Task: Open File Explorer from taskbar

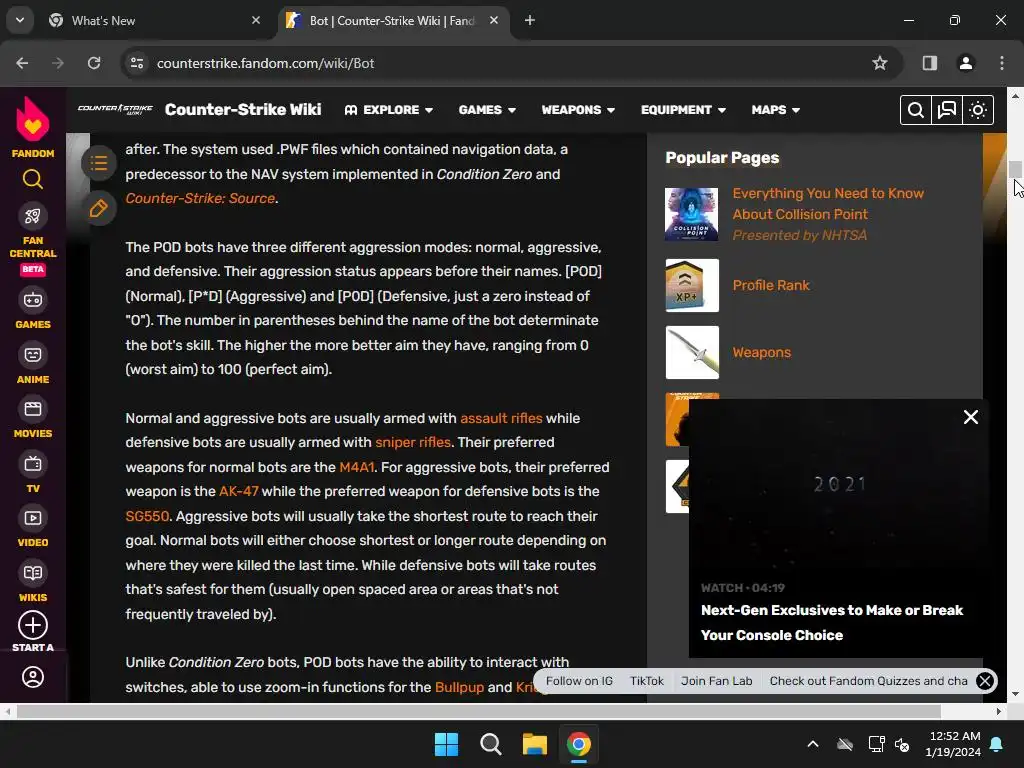Action: (x=535, y=744)
